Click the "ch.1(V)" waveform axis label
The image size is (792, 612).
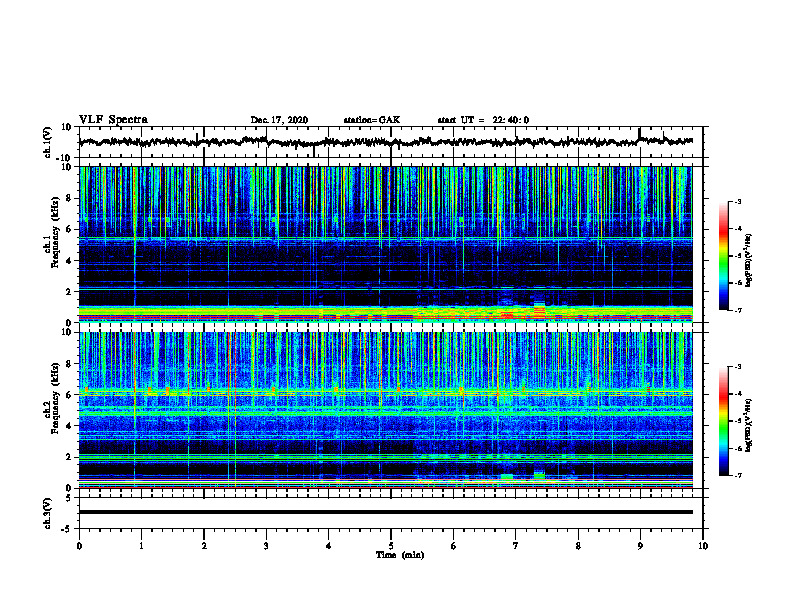tap(48, 142)
